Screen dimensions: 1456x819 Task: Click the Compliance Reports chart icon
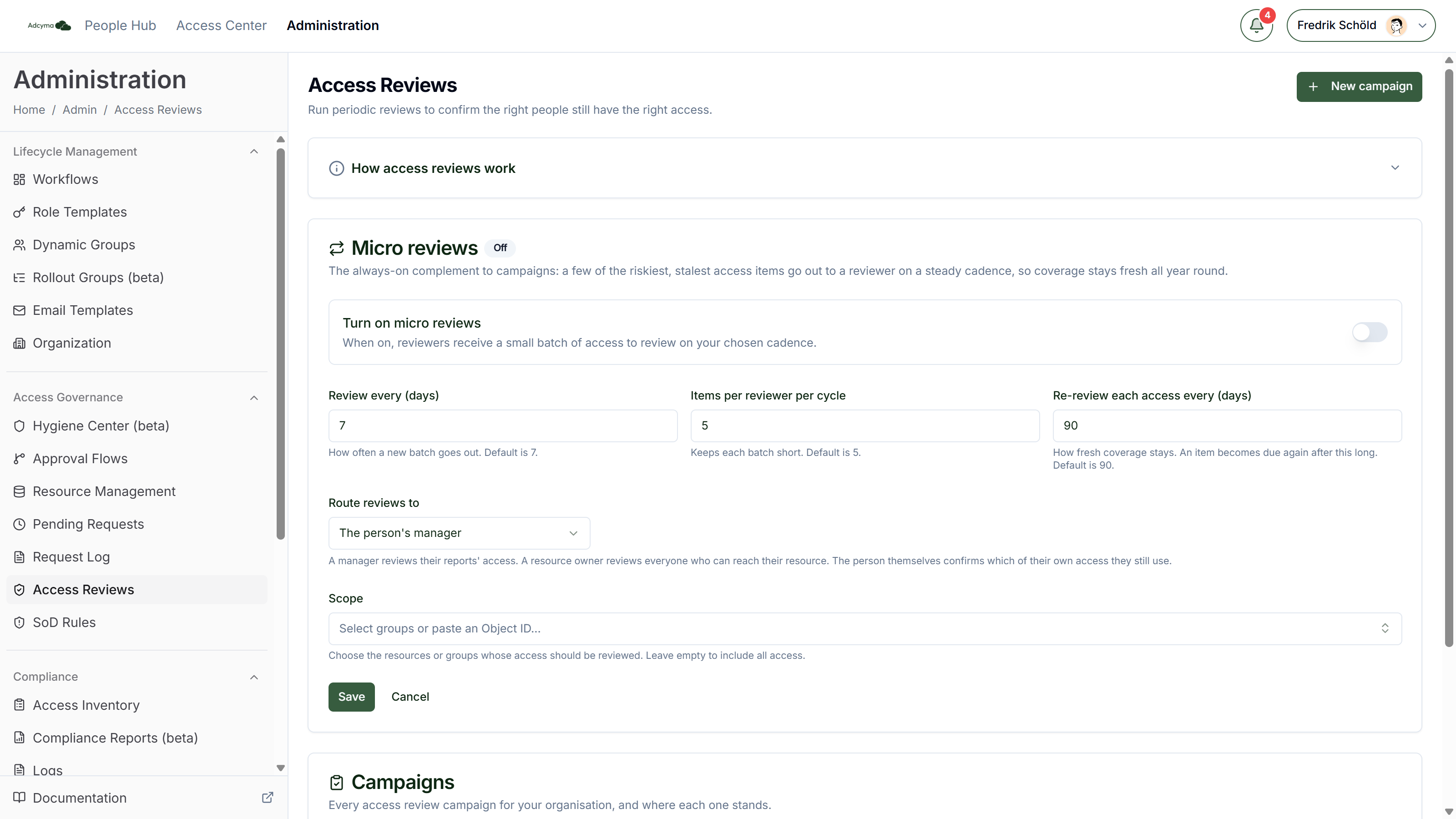(x=19, y=738)
